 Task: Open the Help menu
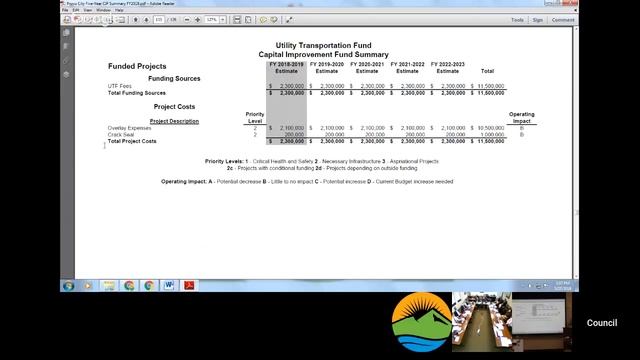coord(119,10)
